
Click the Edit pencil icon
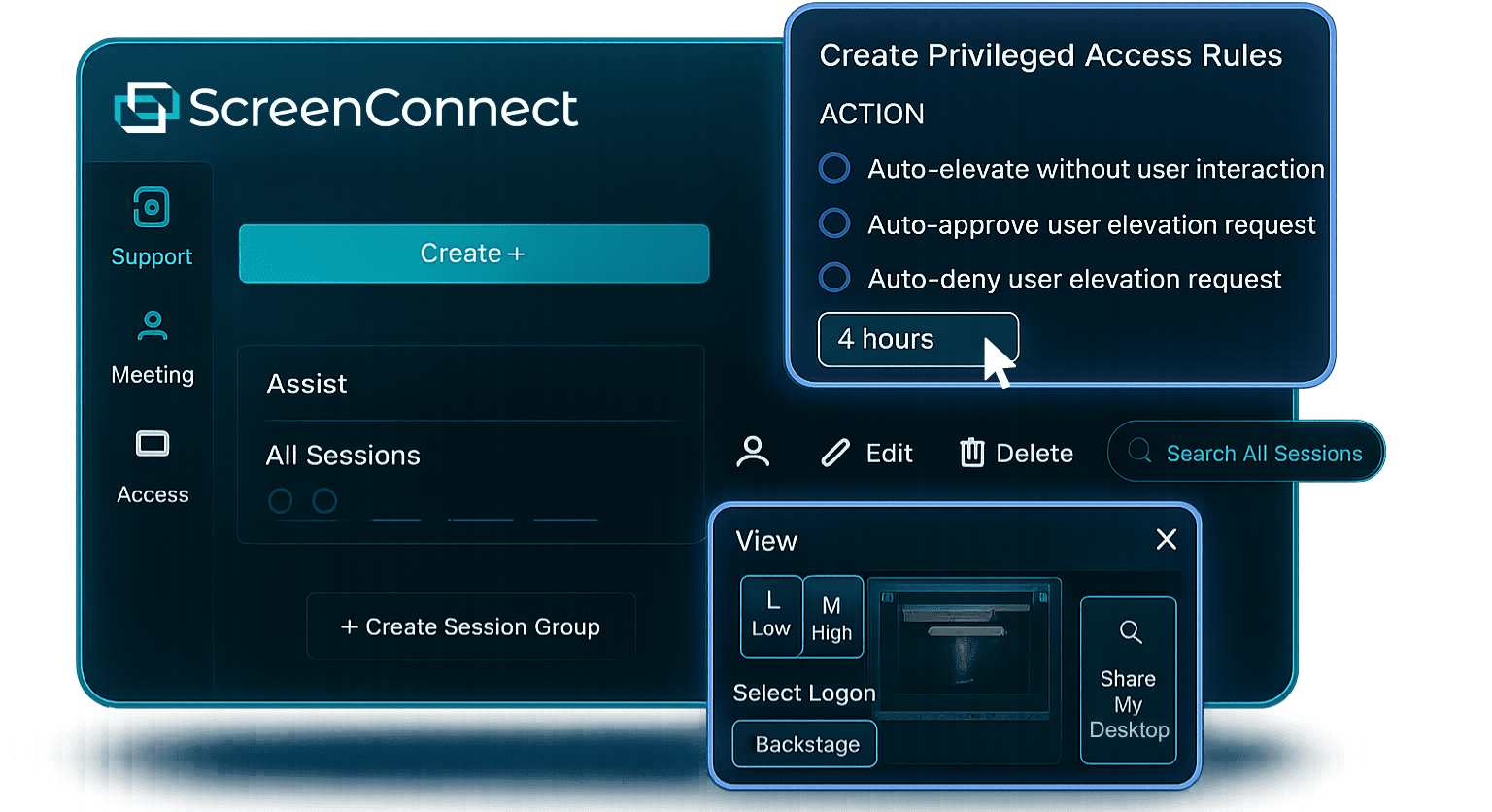point(835,453)
